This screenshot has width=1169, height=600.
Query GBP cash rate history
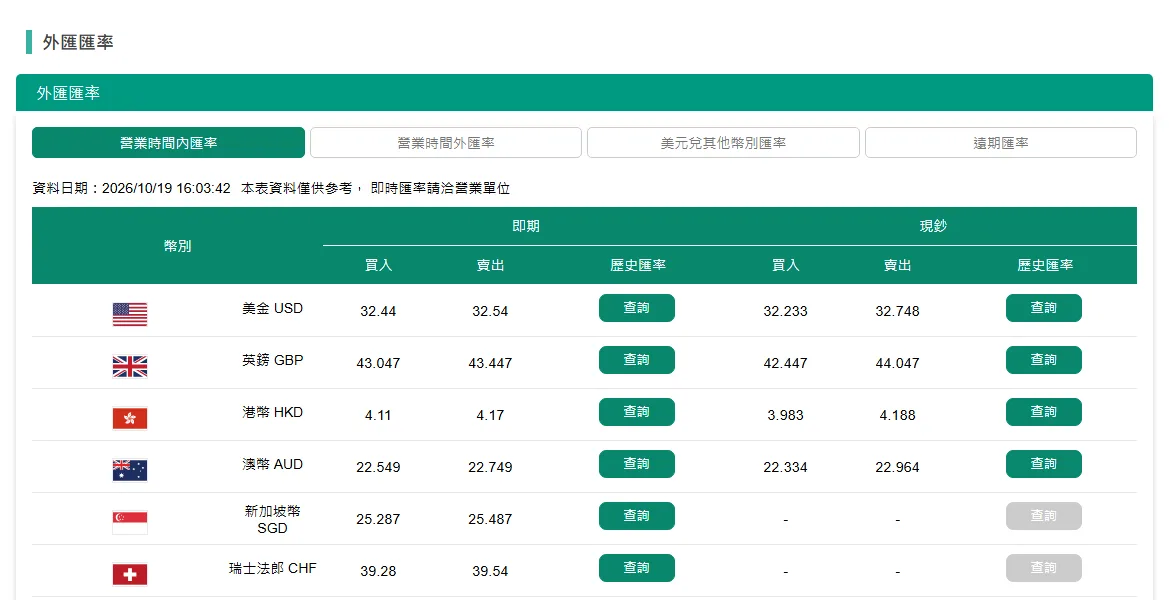pos(1044,360)
